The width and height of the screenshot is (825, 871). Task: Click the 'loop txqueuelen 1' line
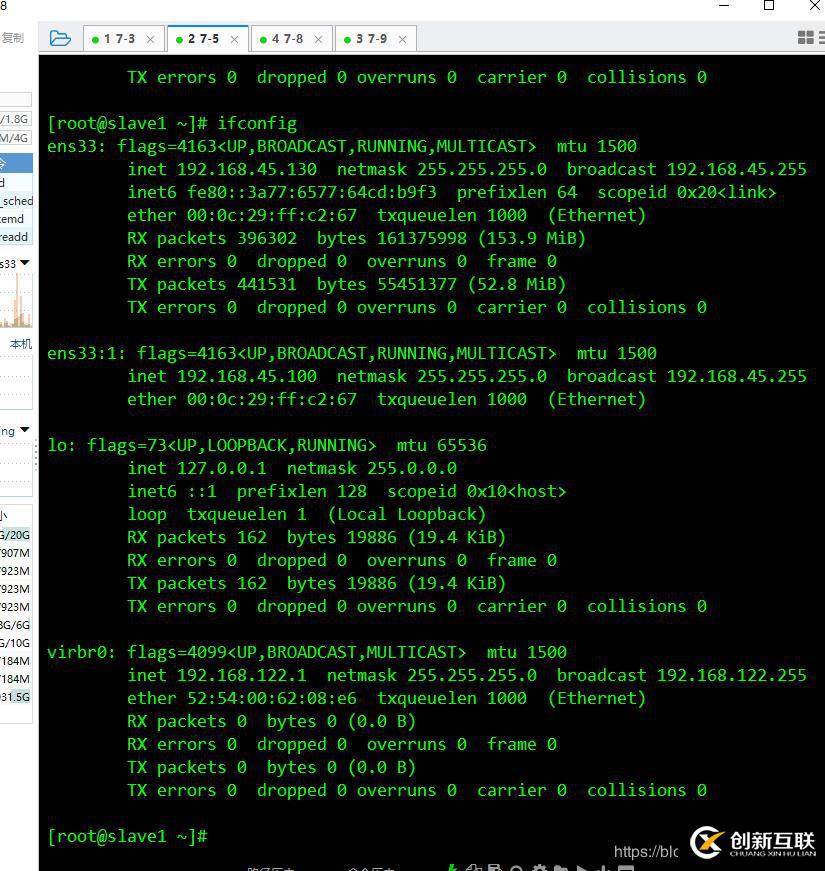click(x=307, y=514)
